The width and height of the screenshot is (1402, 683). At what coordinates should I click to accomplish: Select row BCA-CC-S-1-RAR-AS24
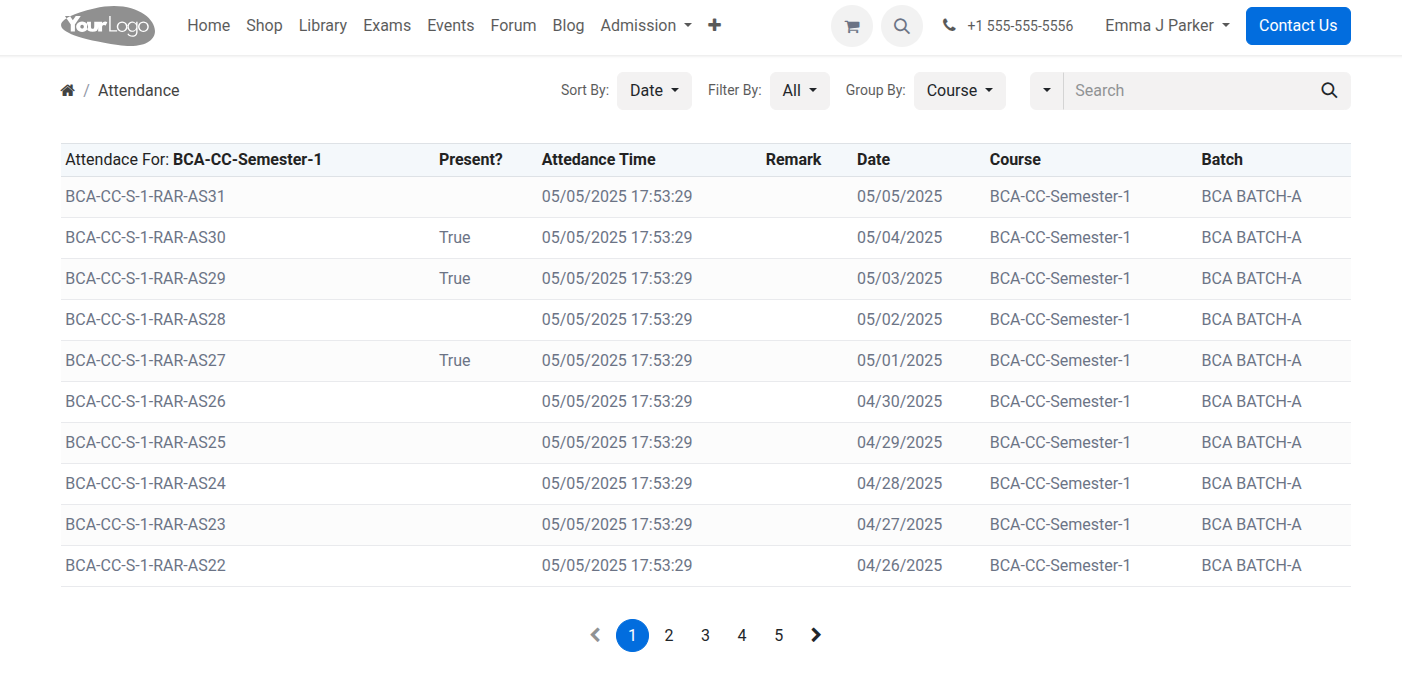click(706, 484)
